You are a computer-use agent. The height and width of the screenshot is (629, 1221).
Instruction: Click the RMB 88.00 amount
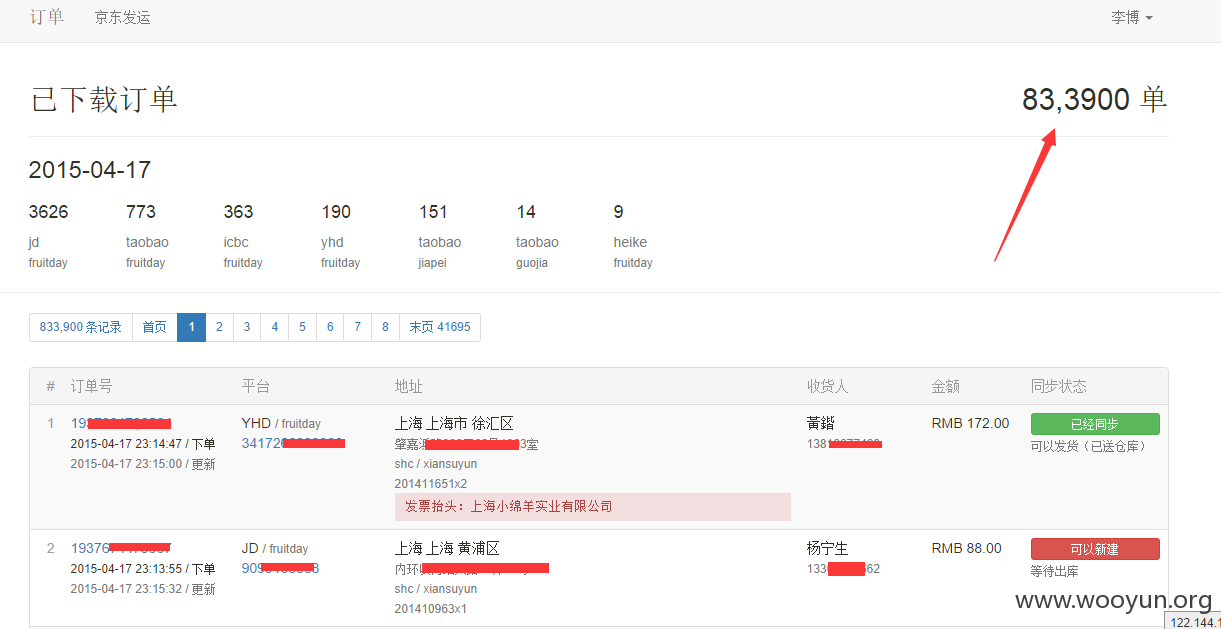(x=967, y=548)
